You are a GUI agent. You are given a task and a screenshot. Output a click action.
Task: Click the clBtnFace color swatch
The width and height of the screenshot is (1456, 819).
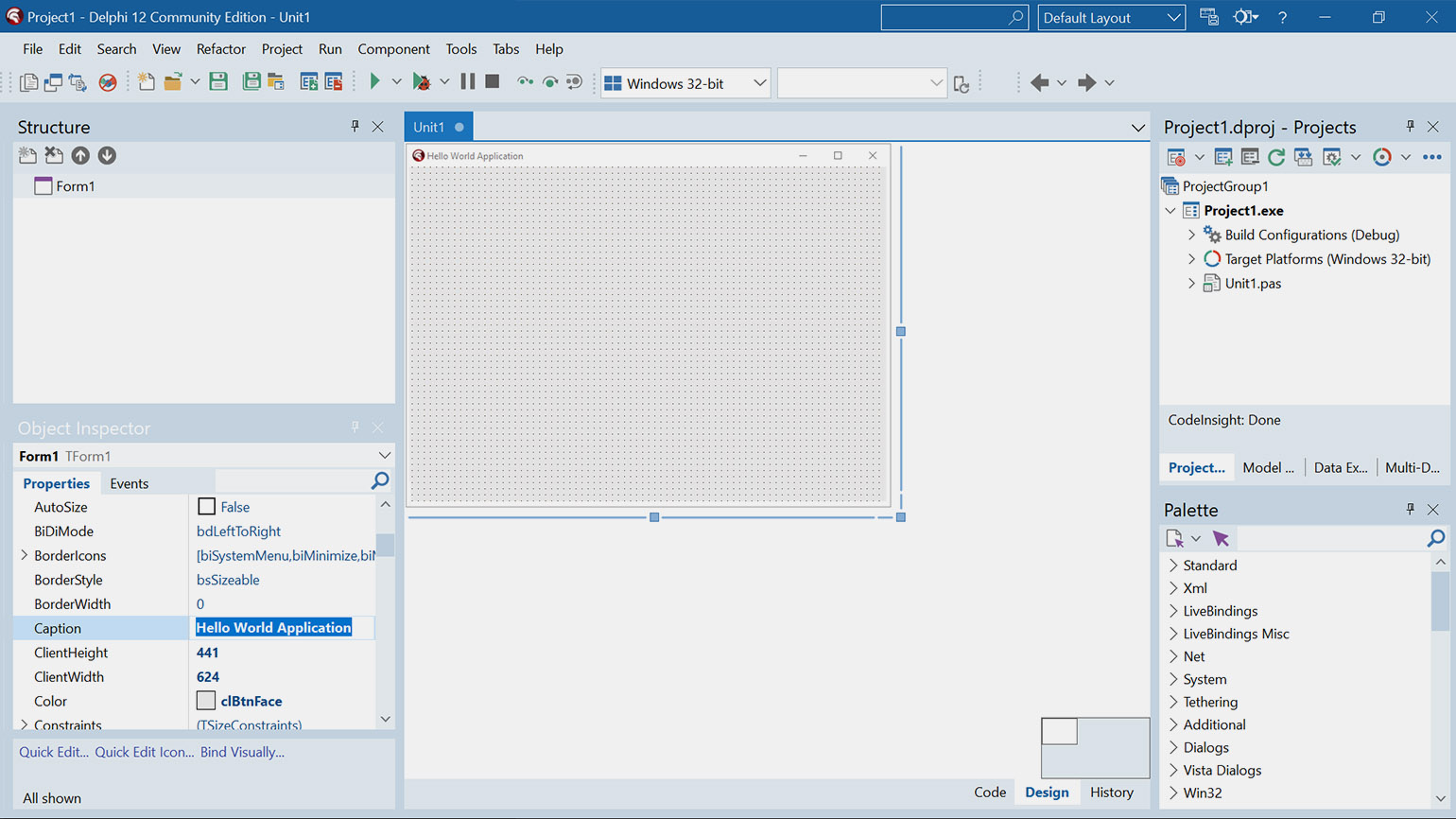[x=206, y=701]
